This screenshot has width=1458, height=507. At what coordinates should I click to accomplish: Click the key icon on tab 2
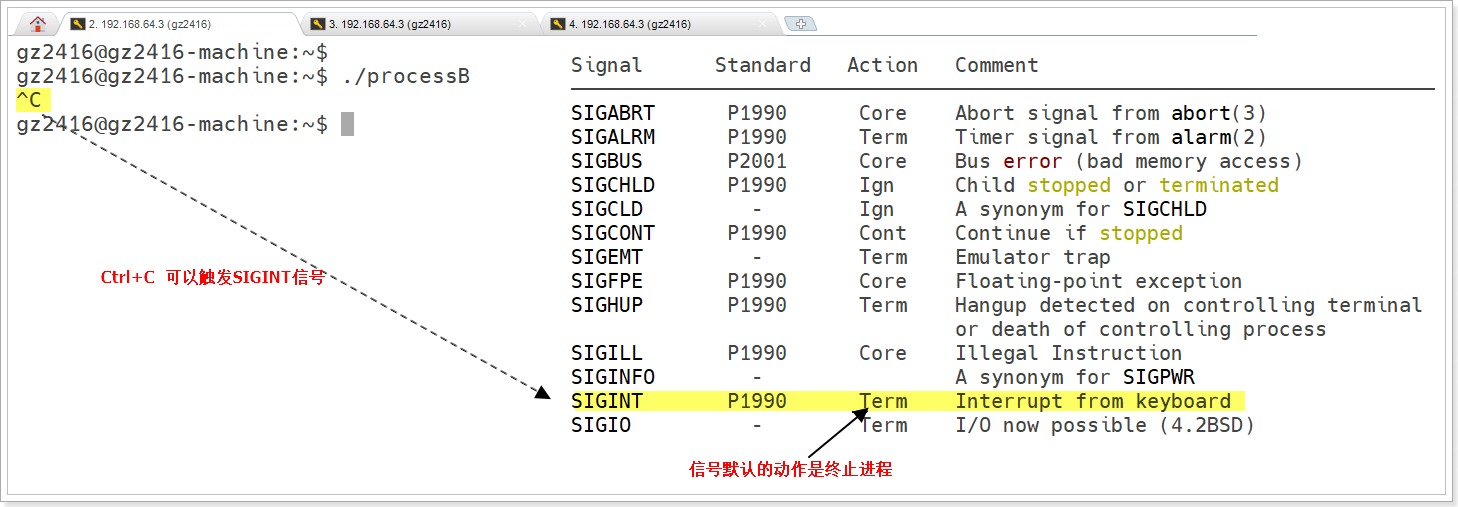77,24
